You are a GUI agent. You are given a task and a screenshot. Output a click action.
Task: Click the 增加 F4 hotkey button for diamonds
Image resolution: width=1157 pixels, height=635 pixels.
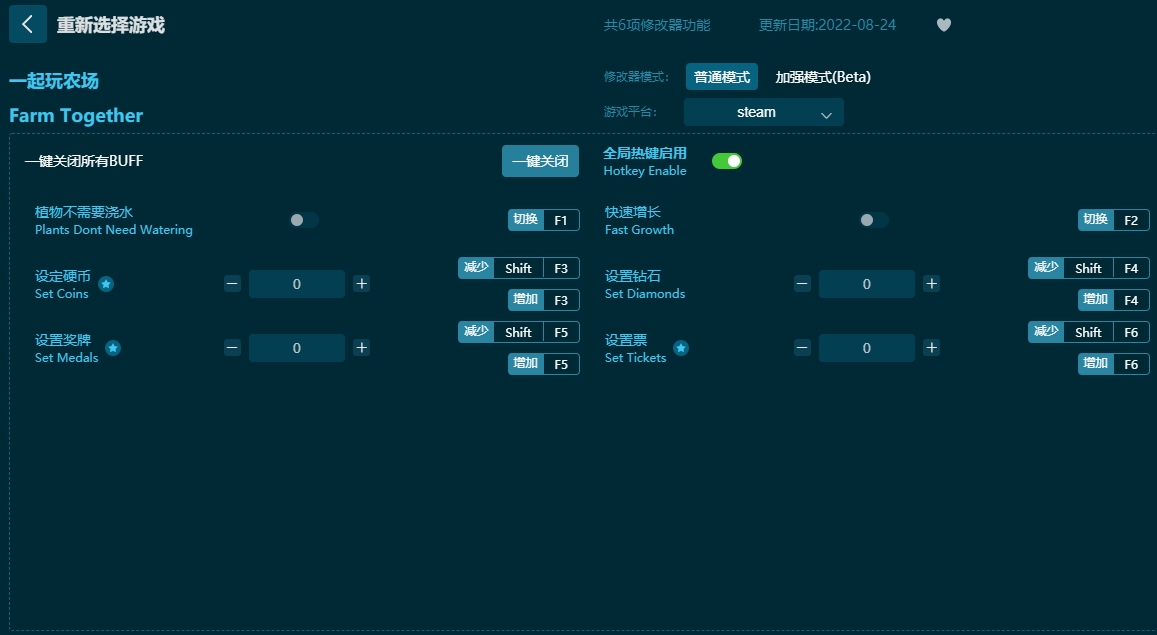(1113, 300)
